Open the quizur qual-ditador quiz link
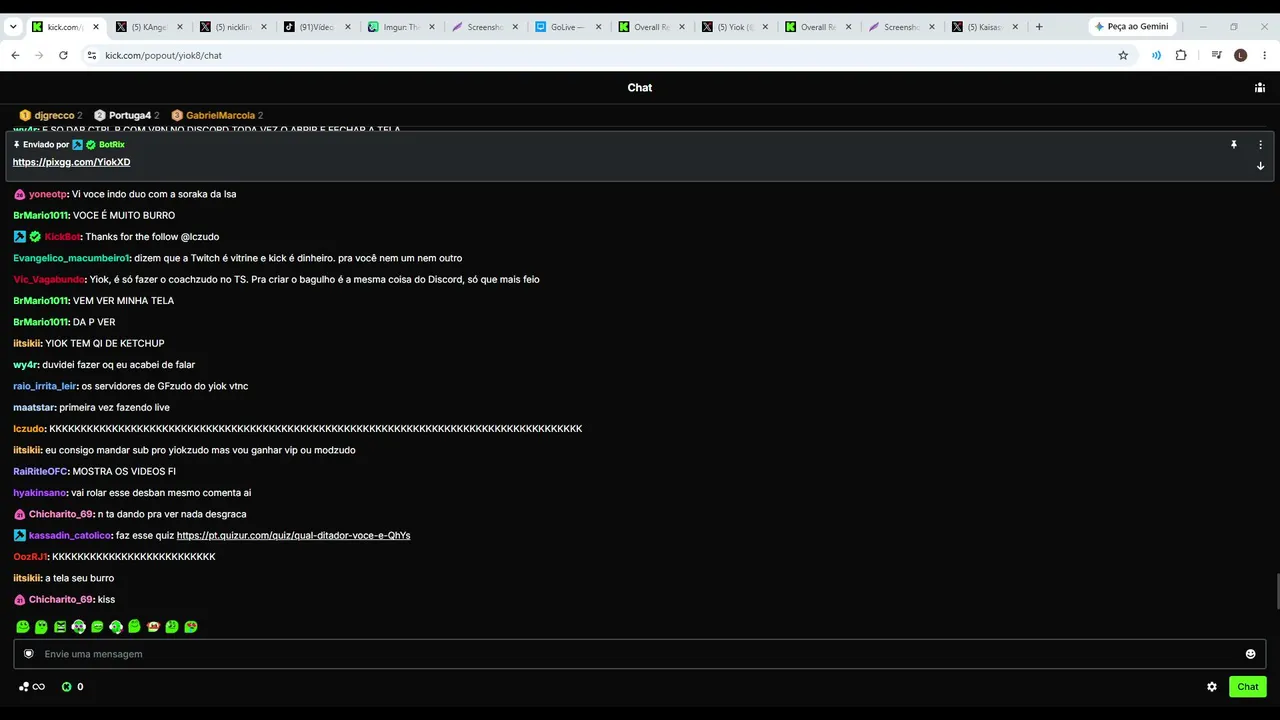This screenshot has height=720, width=1280. (x=293, y=536)
